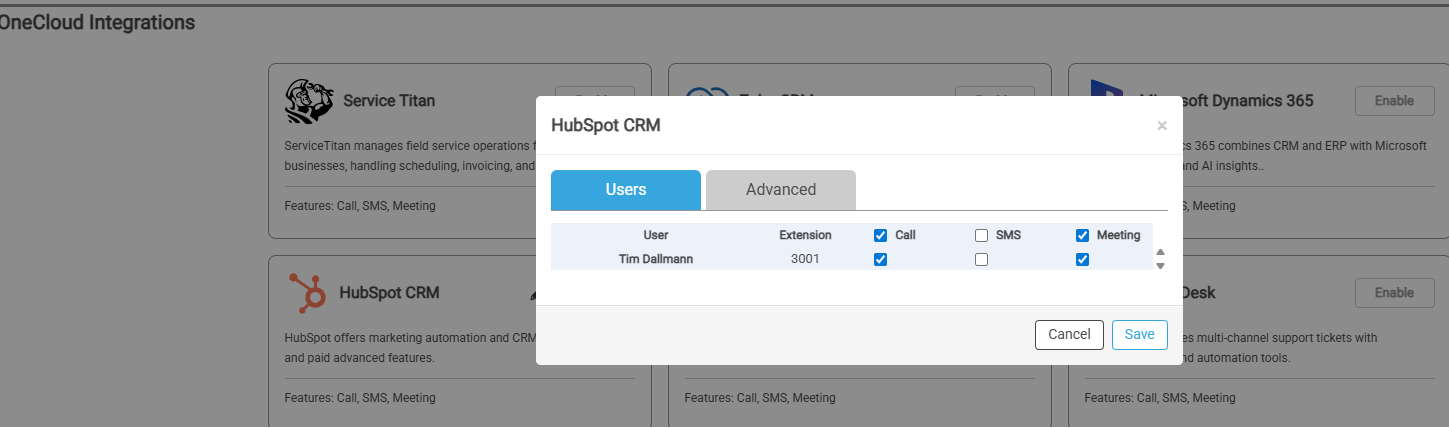
Task: Click Enable for Microsoft Dynamics 365
Action: click(1393, 101)
